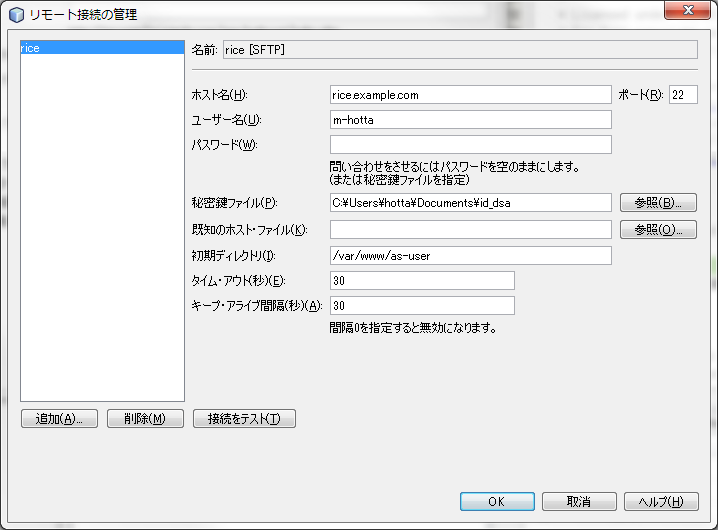This screenshot has height=531, width=718.
Task: Remove the connection using 削除(M) button
Action: [145, 418]
